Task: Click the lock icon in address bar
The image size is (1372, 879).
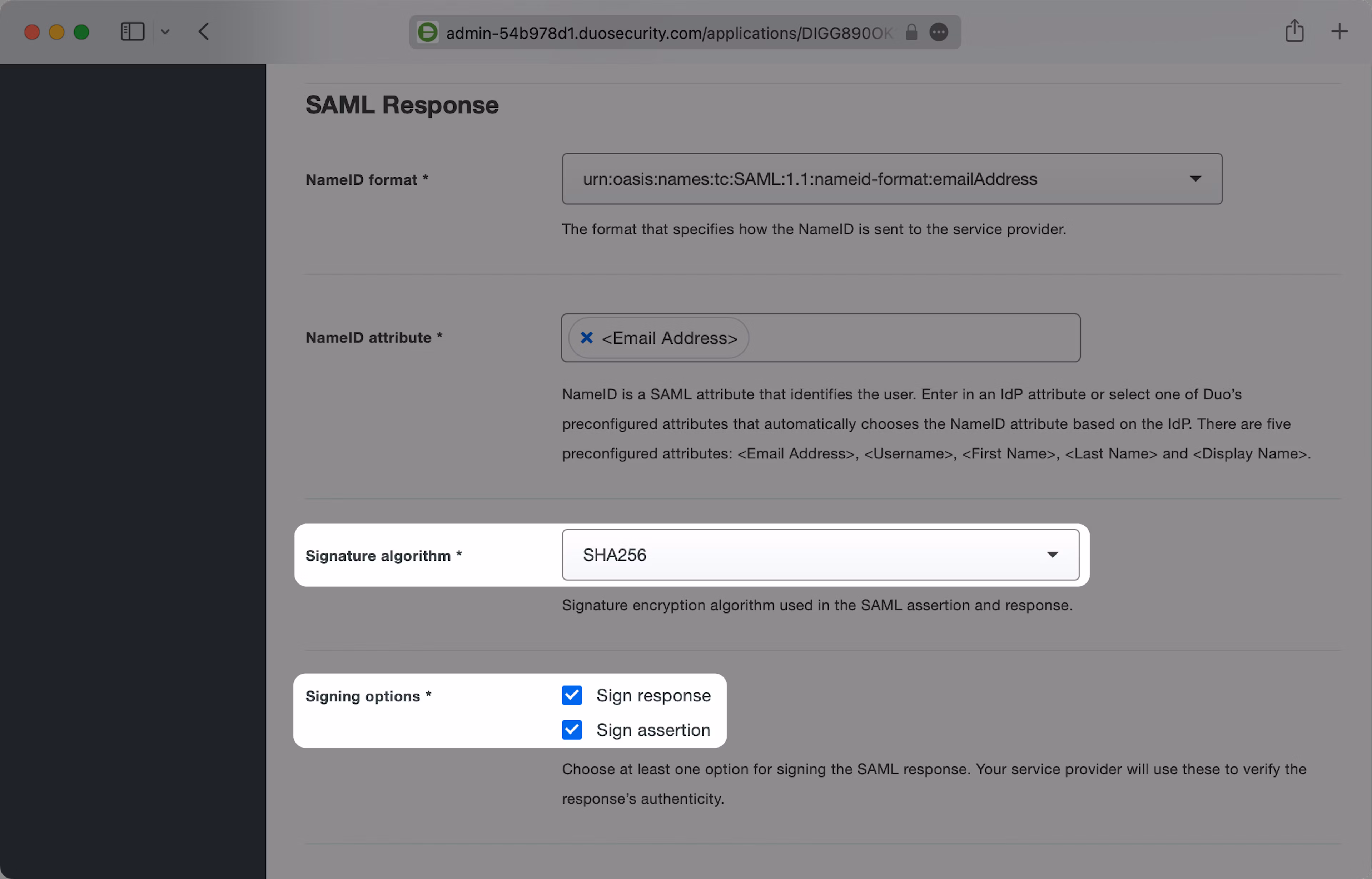Action: click(x=911, y=33)
